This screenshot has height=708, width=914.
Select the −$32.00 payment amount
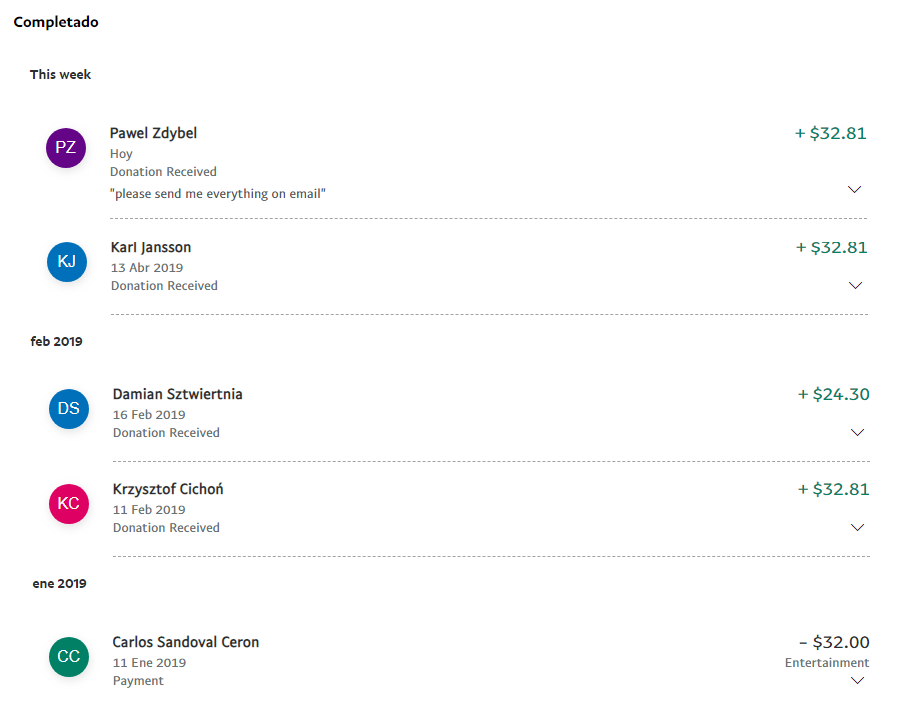(834, 642)
